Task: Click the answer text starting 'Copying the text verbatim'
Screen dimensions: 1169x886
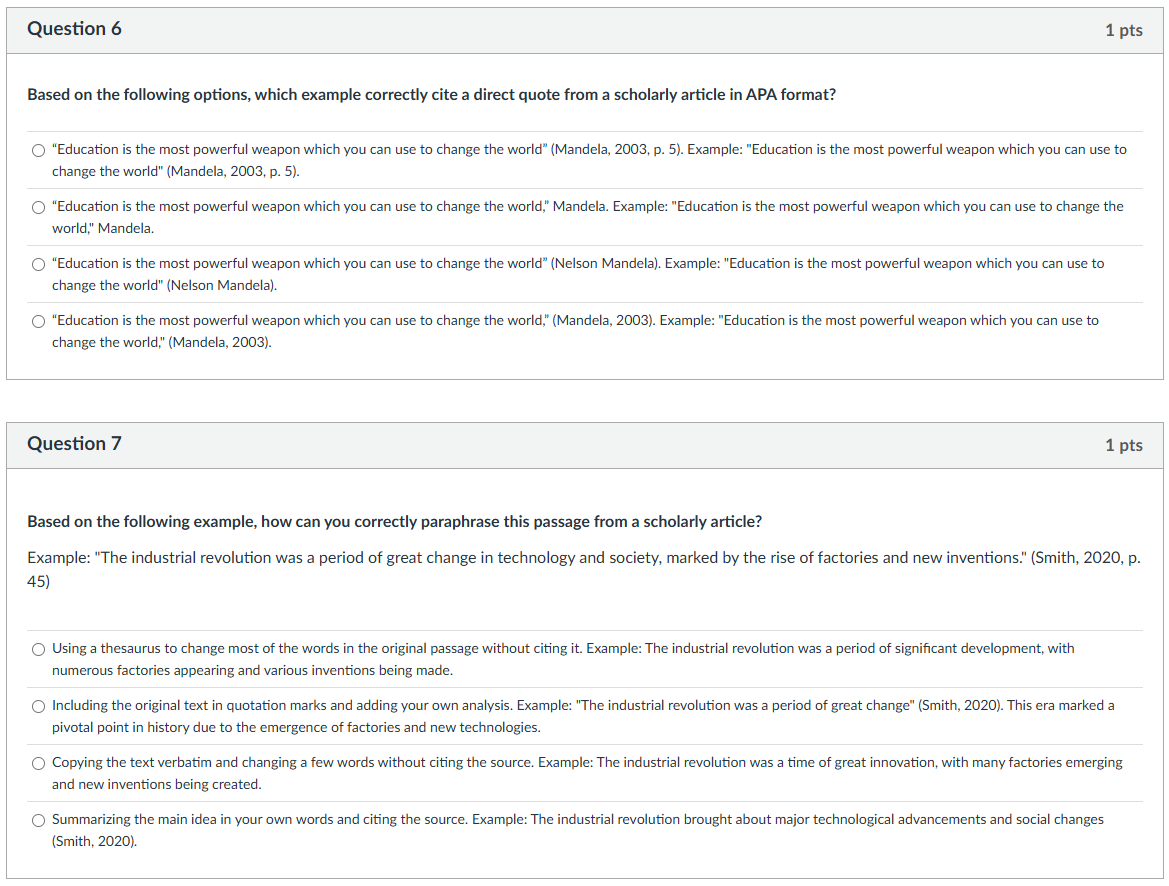Action: pos(587,773)
